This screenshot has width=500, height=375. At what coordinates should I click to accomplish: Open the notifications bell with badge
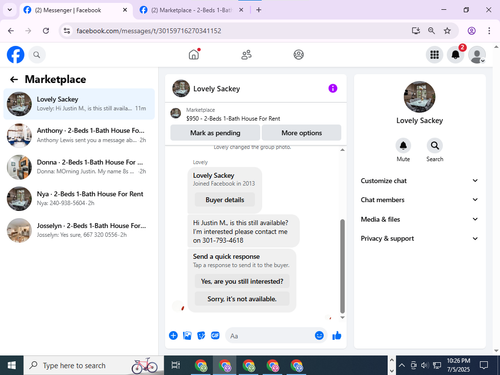[x=456, y=54]
